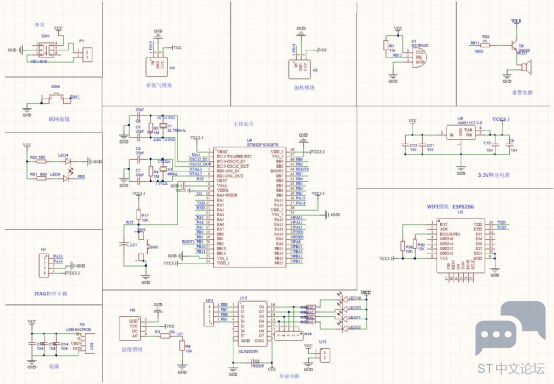Select the DS18B20 temperature sensor symbol
Image resolution: width=554 pixels, height=384 pixels.
[x=419, y=57]
